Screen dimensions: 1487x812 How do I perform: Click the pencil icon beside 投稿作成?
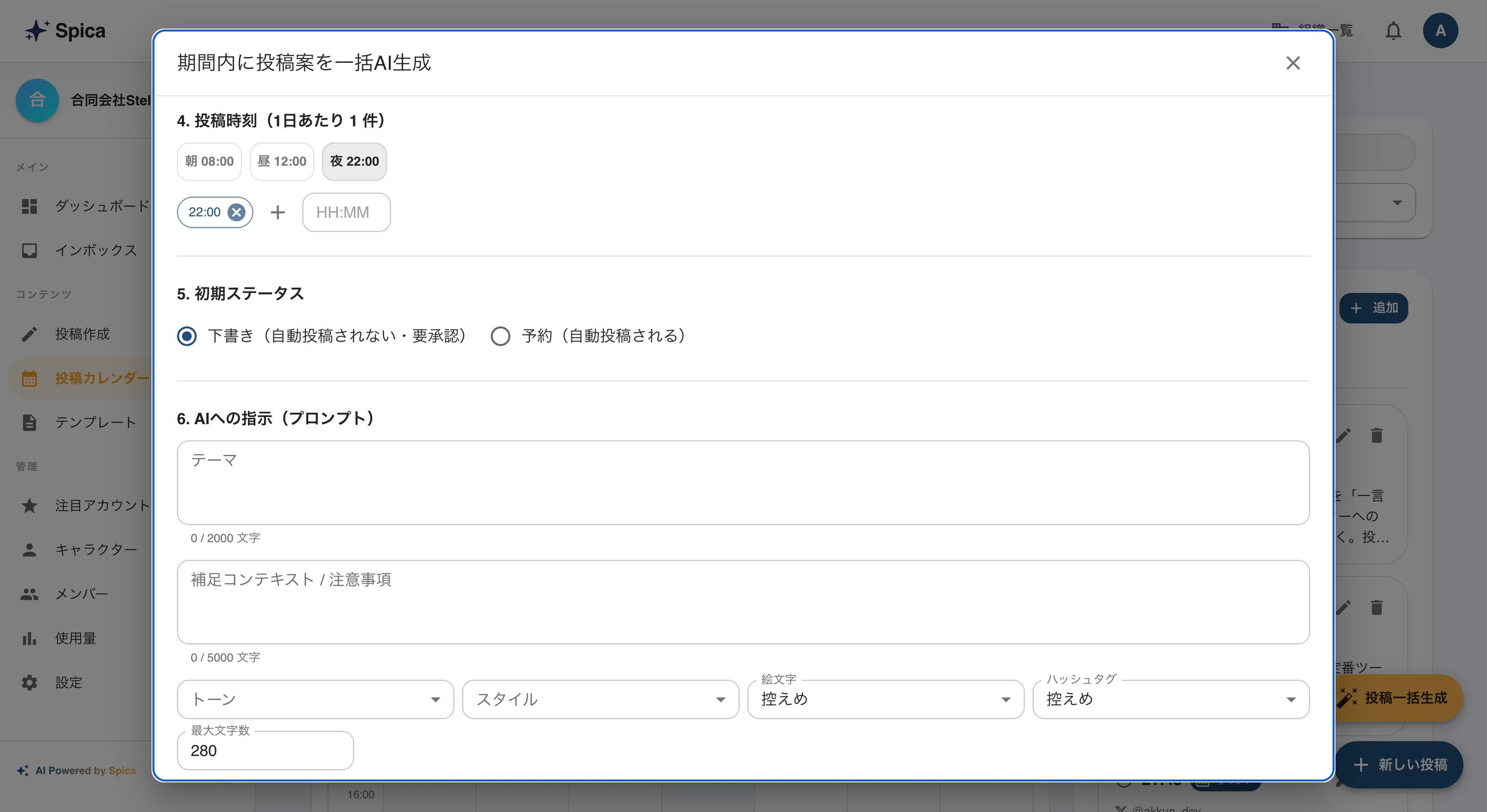[29, 334]
